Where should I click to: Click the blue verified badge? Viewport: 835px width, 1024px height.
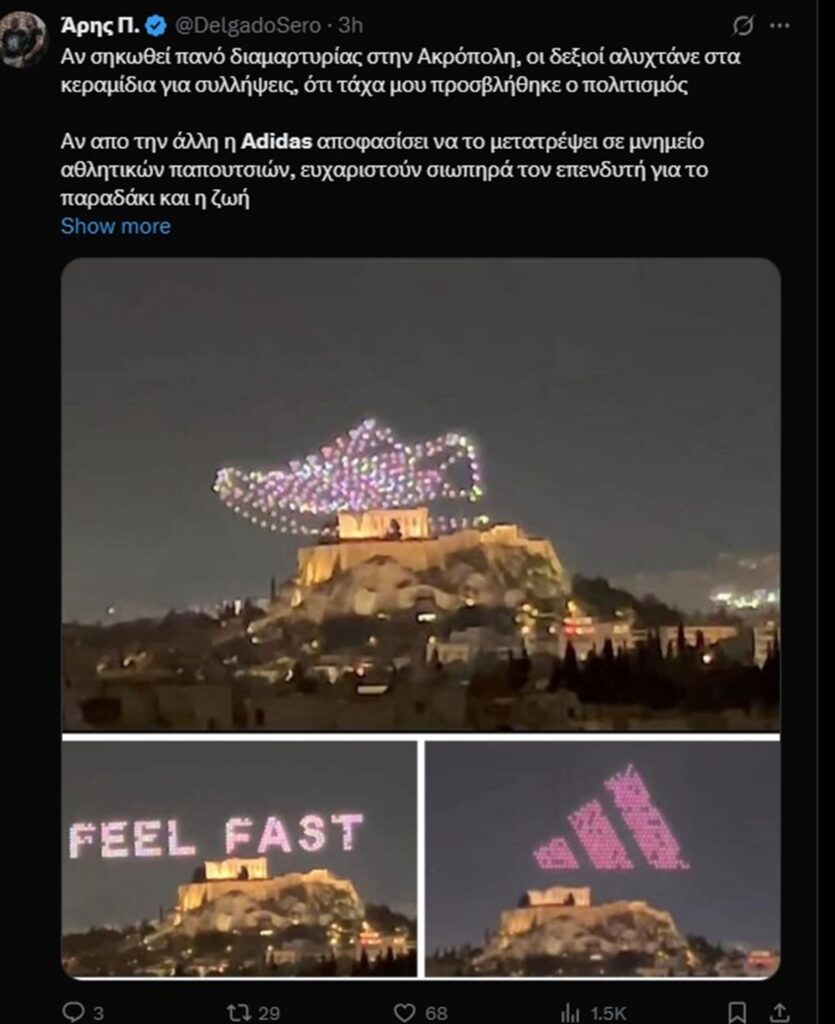click(x=156, y=25)
